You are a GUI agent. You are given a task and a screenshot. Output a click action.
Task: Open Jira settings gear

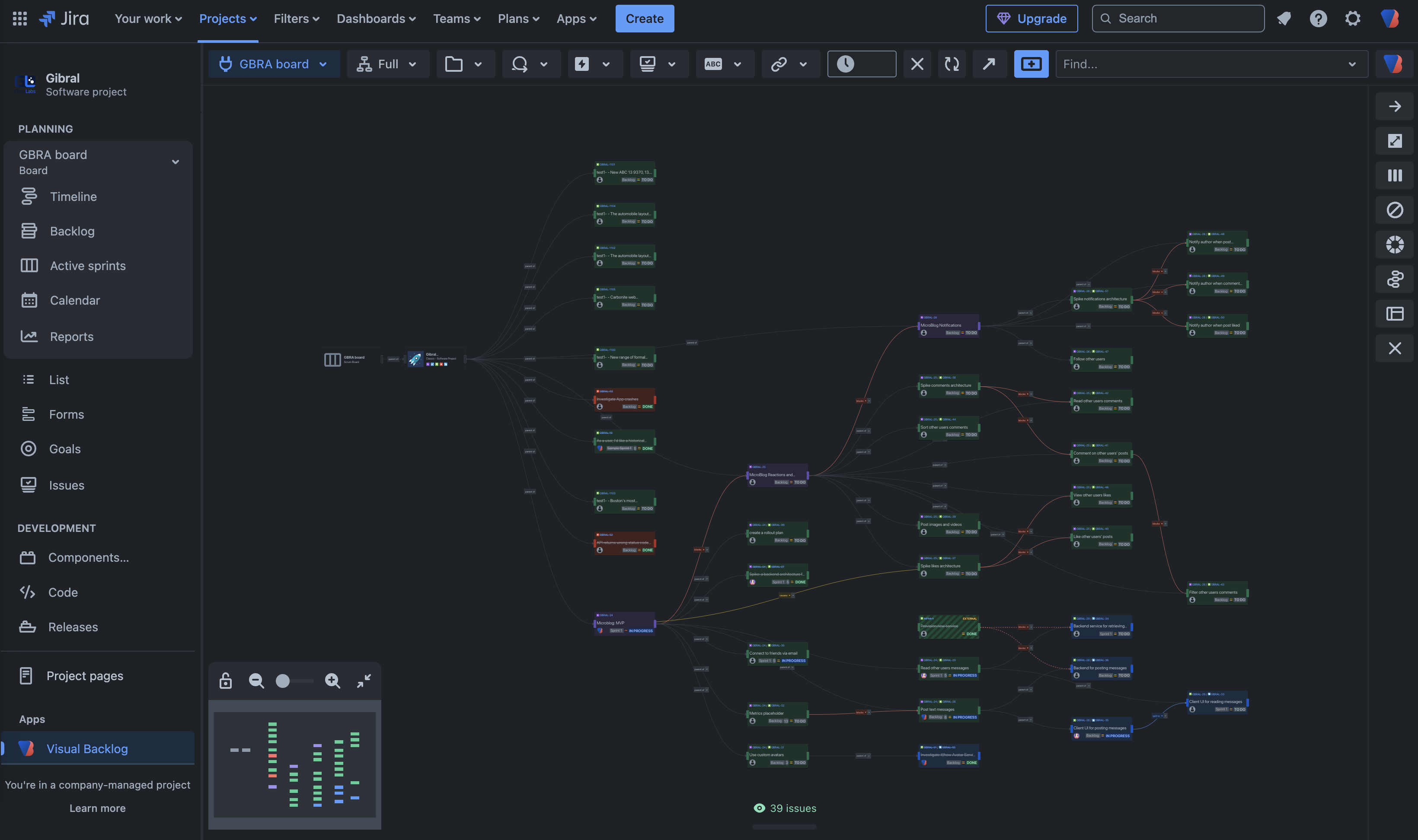pos(1352,19)
